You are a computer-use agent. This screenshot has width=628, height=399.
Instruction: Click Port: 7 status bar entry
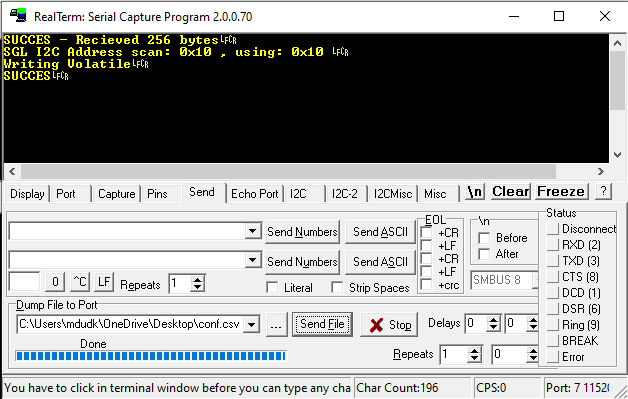tap(578, 388)
